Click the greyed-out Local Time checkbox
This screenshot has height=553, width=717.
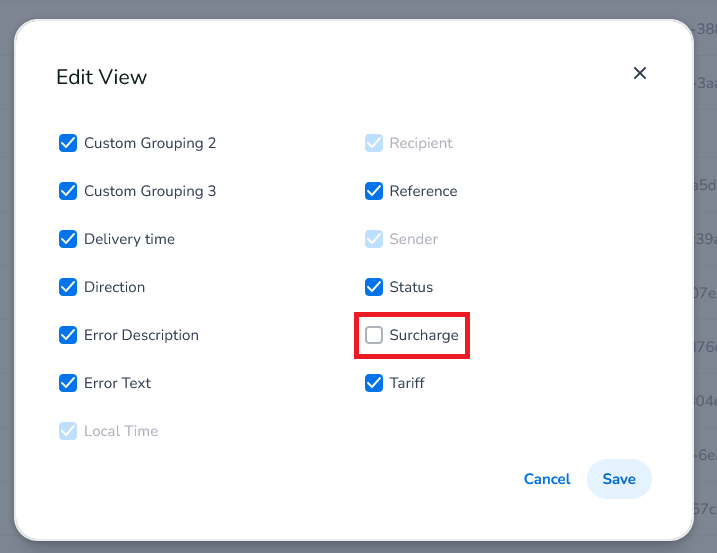pyautogui.click(x=68, y=431)
